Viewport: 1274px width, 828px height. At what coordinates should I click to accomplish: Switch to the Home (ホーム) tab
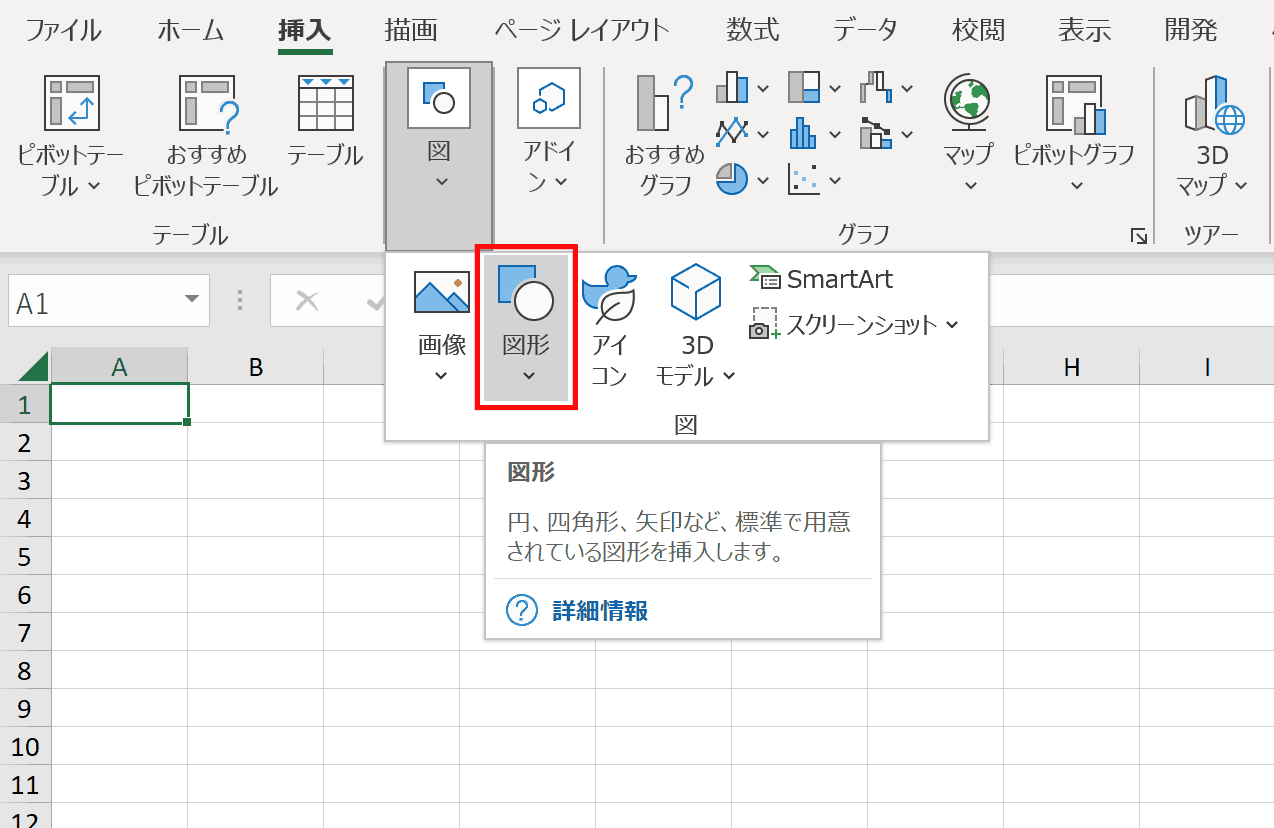coord(192,30)
